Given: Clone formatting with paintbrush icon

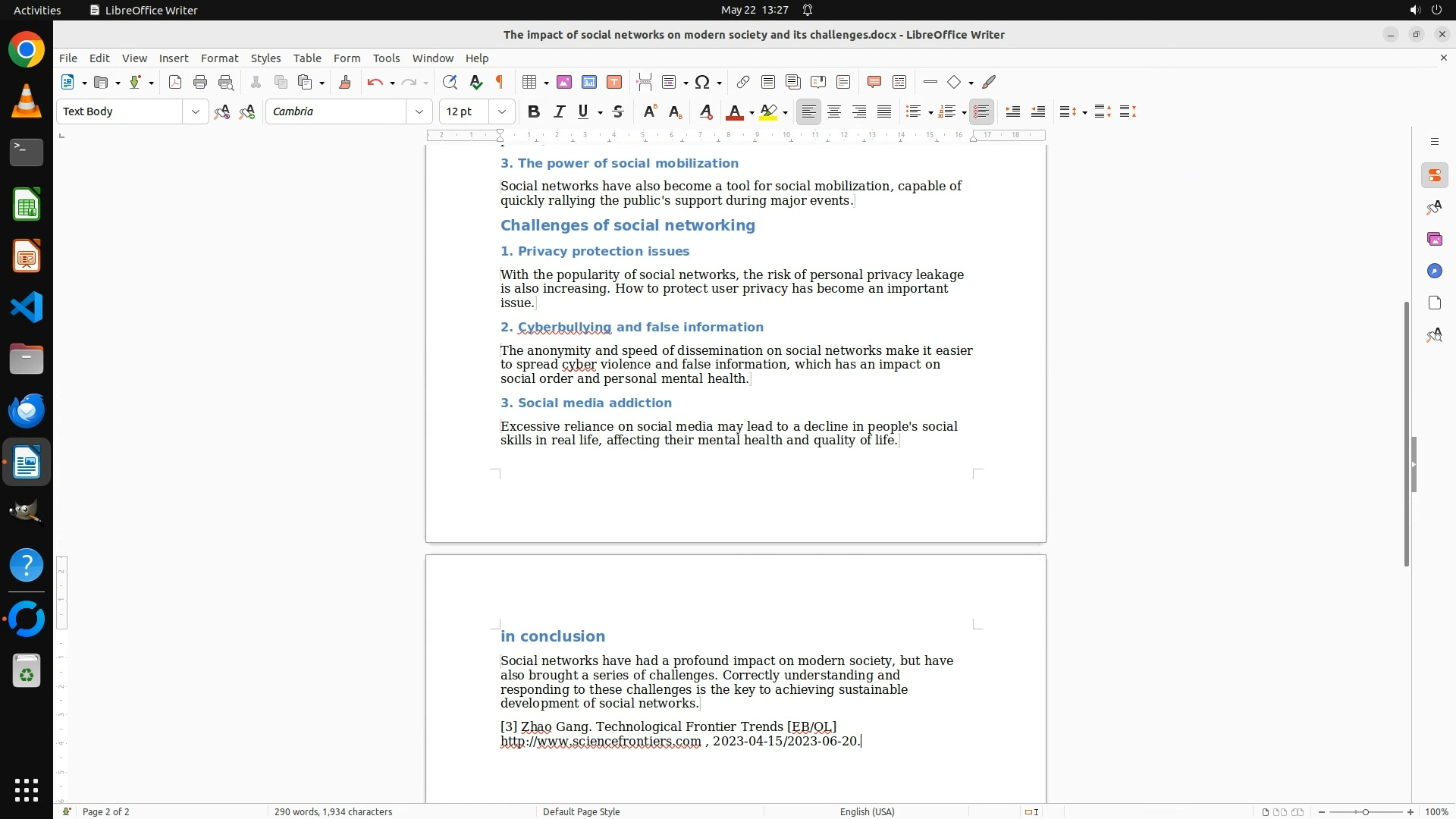Looking at the screenshot, I should [345, 83].
